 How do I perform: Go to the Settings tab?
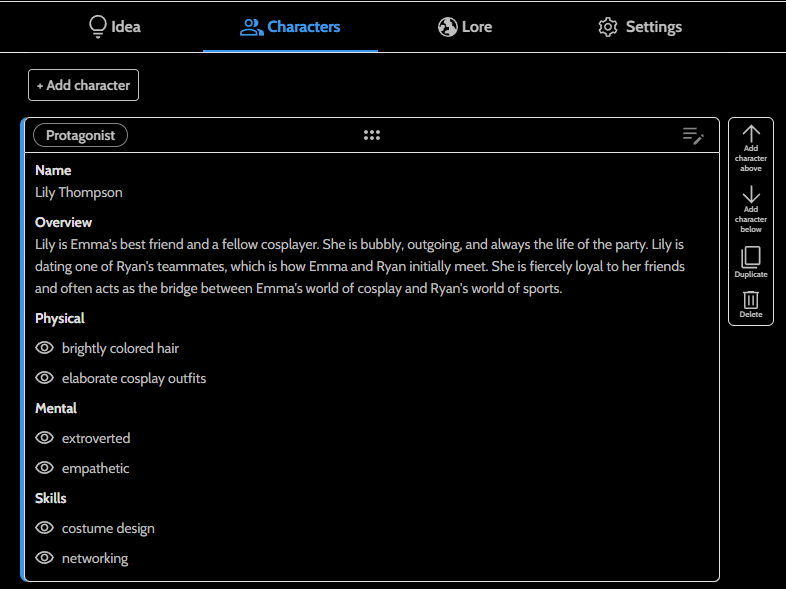point(640,27)
